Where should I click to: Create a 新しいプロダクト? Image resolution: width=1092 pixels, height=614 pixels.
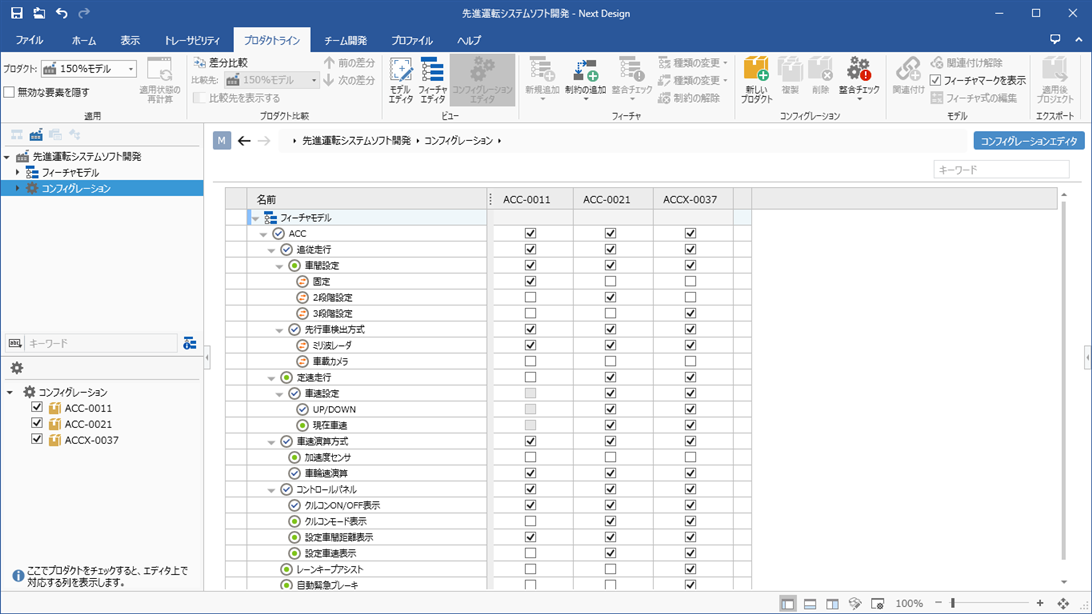pyautogui.click(x=756, y=80)
